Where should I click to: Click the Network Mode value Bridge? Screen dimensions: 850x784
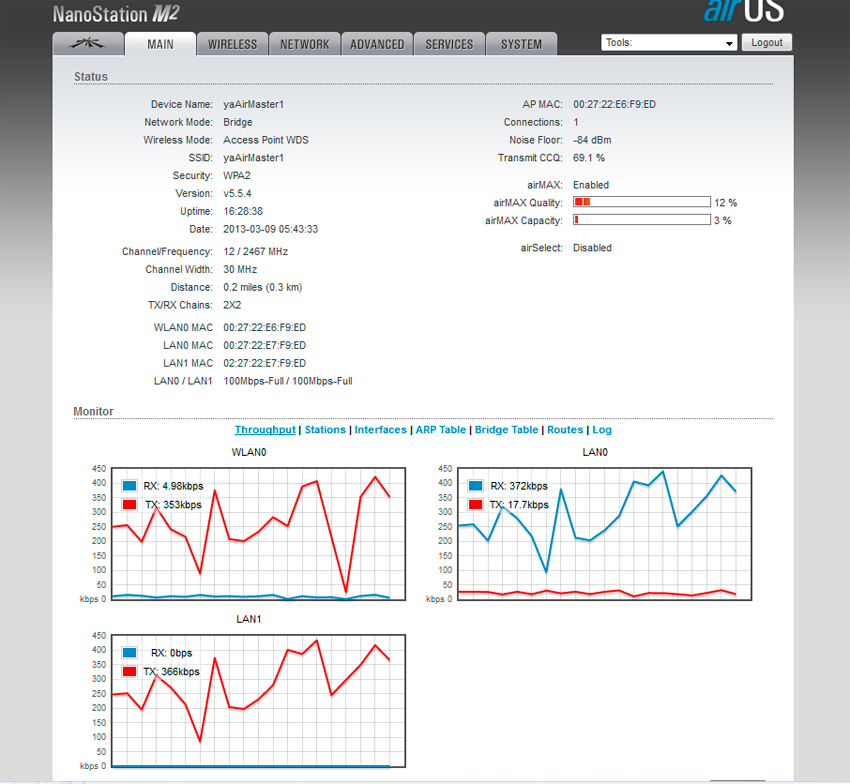[x=238, y=122]
